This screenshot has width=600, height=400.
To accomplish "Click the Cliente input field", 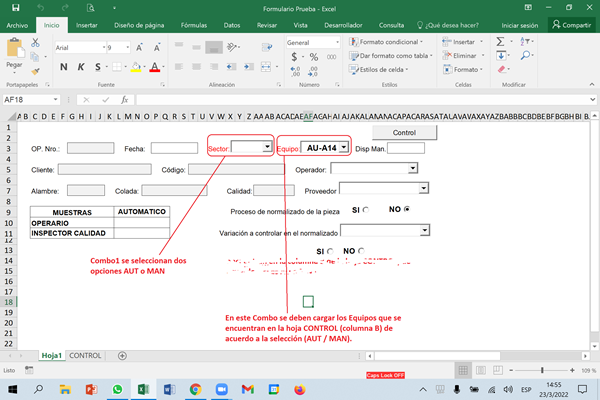I will point(104,169).
